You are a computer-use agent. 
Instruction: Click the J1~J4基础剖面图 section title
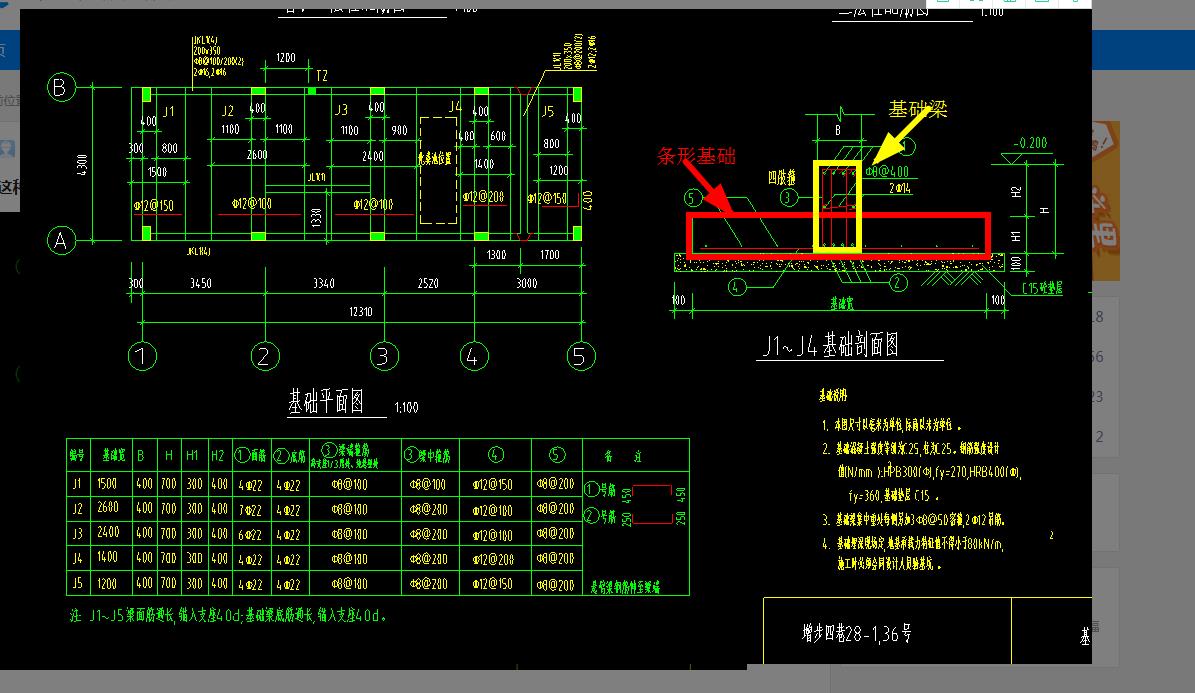[x=831, y=345]
